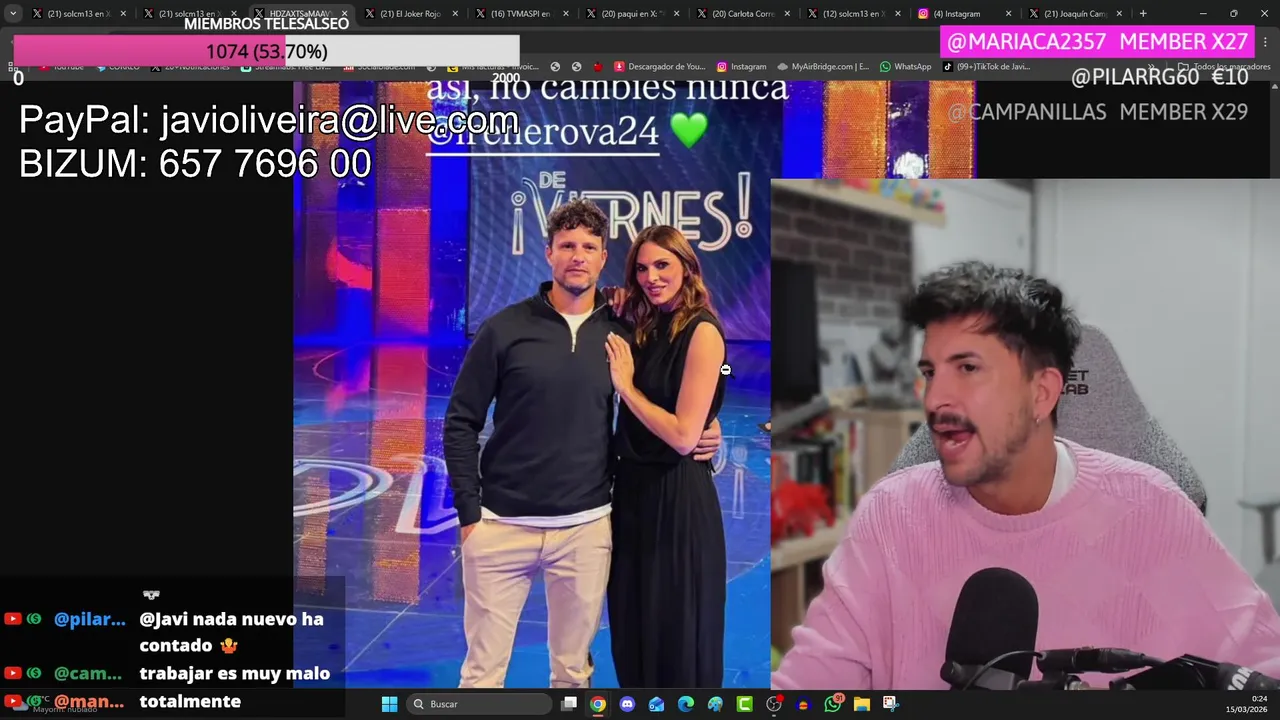Close the (4) Instagram tab
The width and height of the screenshot is (1280, 720).
[x=1008, y=14]
